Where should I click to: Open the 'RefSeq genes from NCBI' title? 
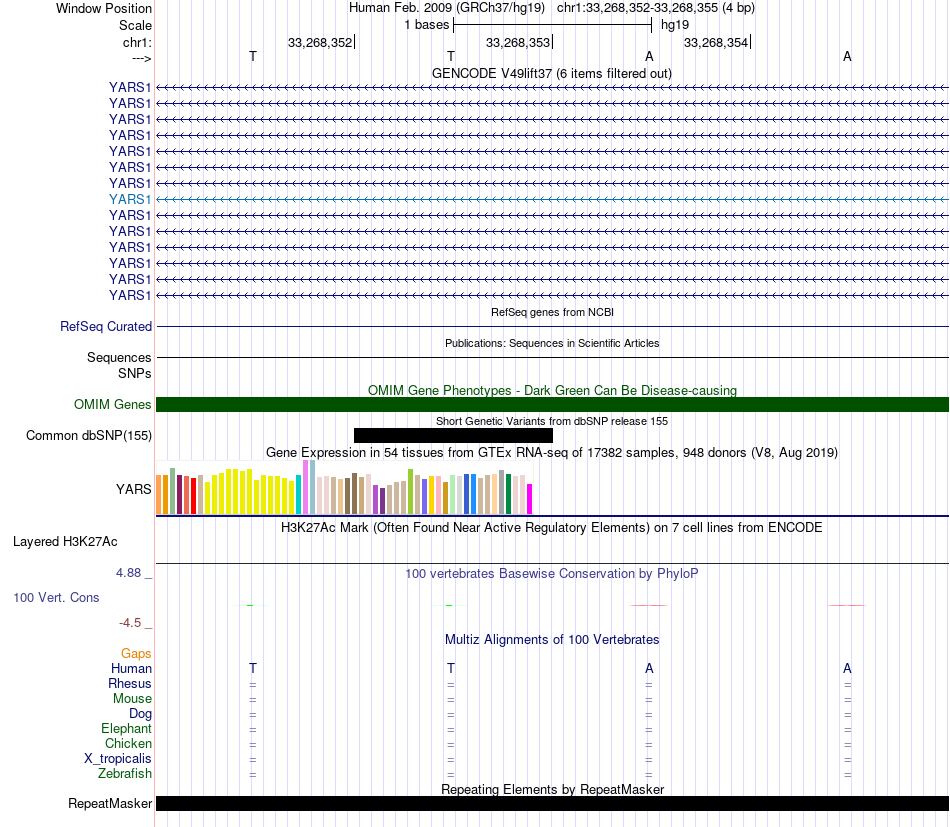[552, 312]
